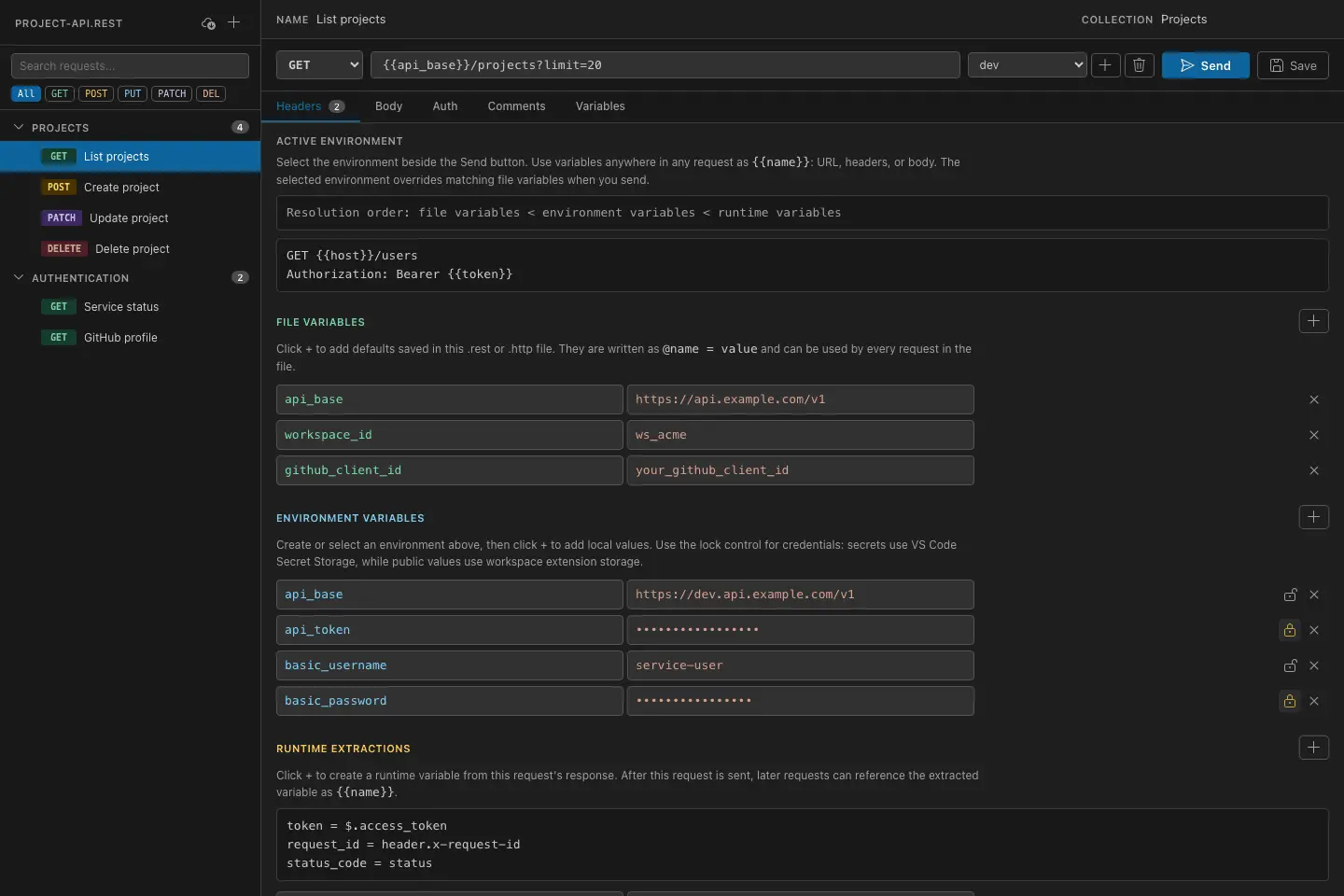Filter requests by POST method

(x=96, y=93)
